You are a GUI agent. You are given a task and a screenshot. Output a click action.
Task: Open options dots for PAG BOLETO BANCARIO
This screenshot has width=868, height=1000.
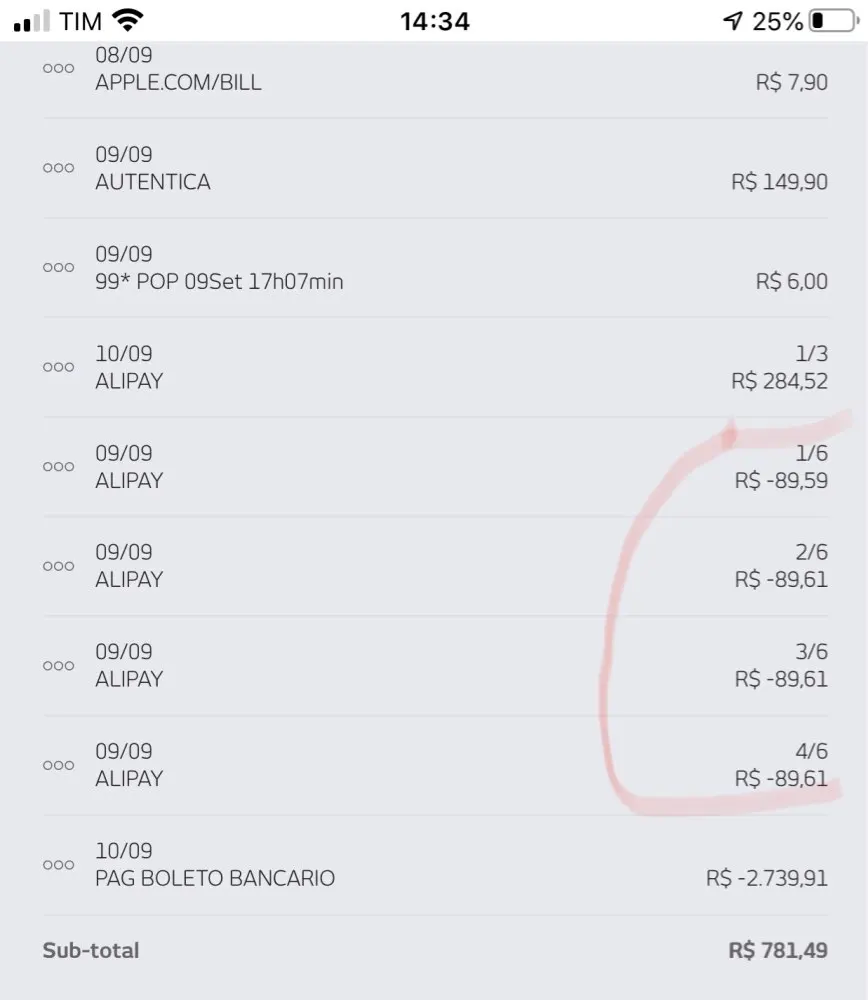(x=58, y=865)
